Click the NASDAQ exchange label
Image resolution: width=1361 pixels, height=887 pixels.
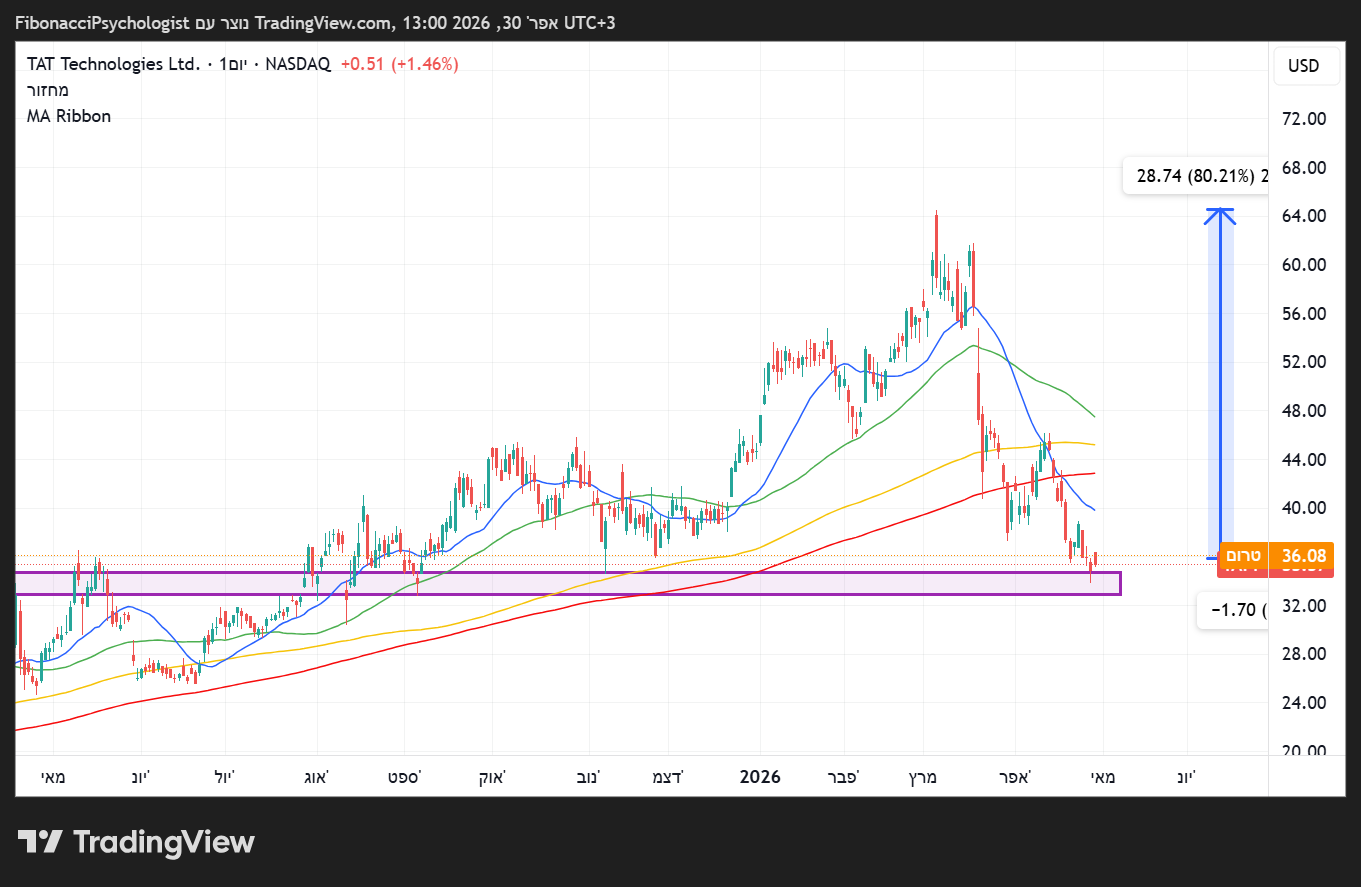pyautogui.click(x=297, y=64)
